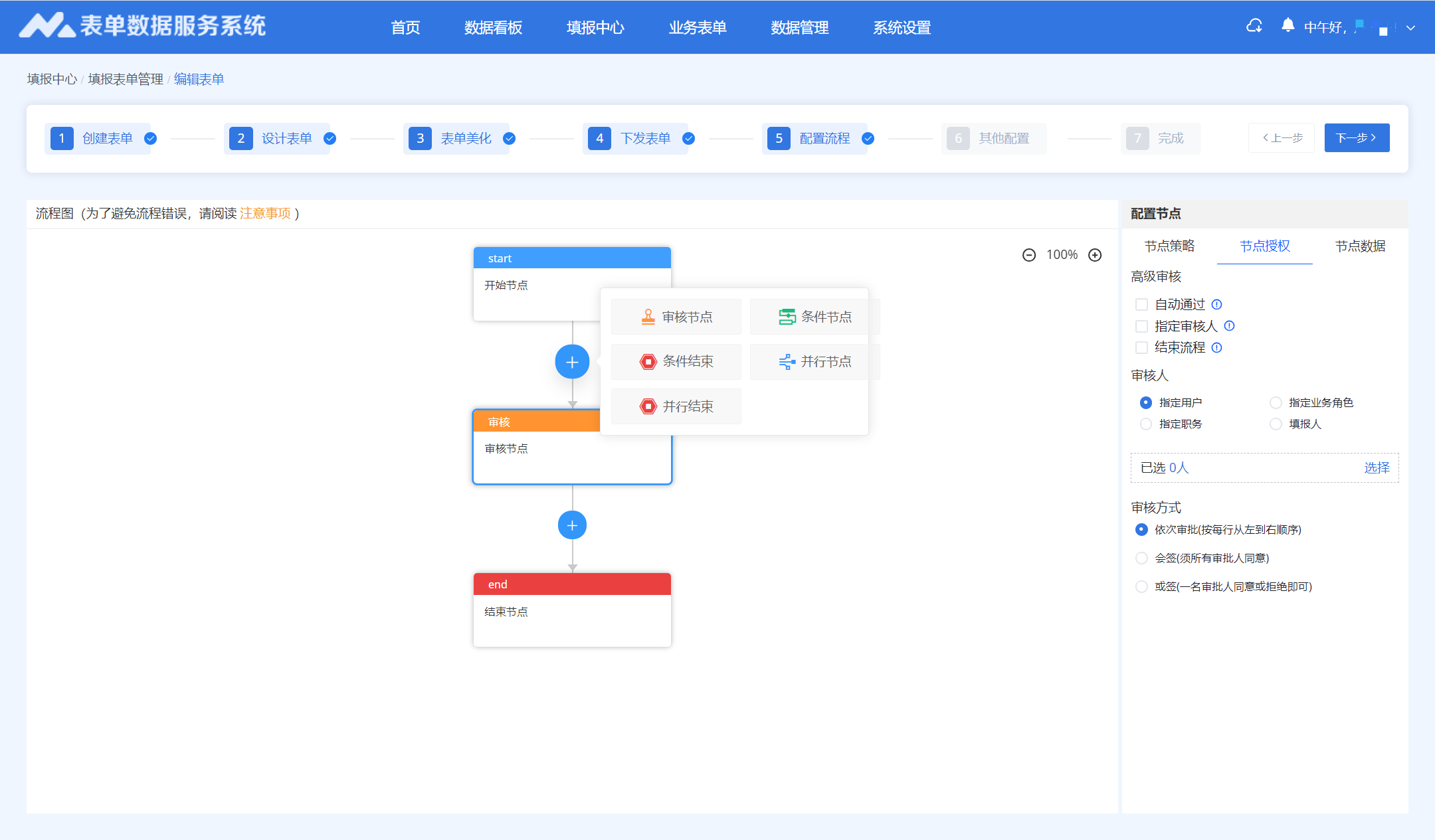Open the notification bell

click(x=1288, y=26)
